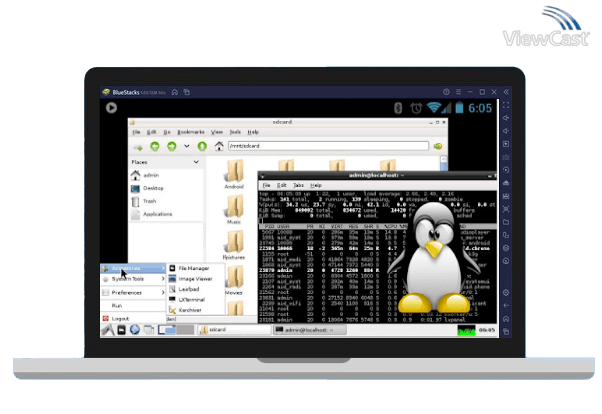Click the new tab icon in file manager toolbar
Image resolution: width=602 pixels, height=414 pixels.
click(x=137, y=147)
